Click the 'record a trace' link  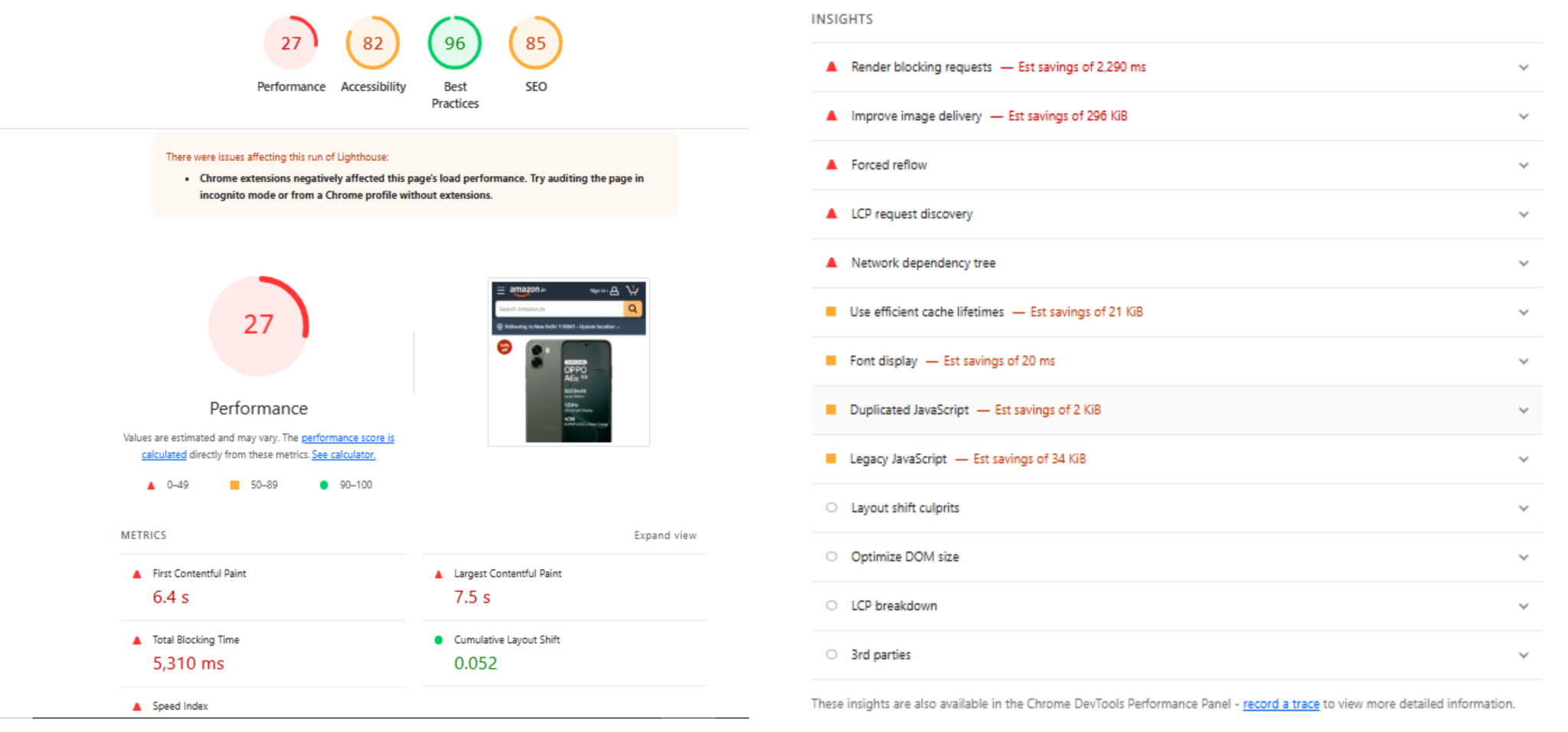click(x=1280, y=704)
